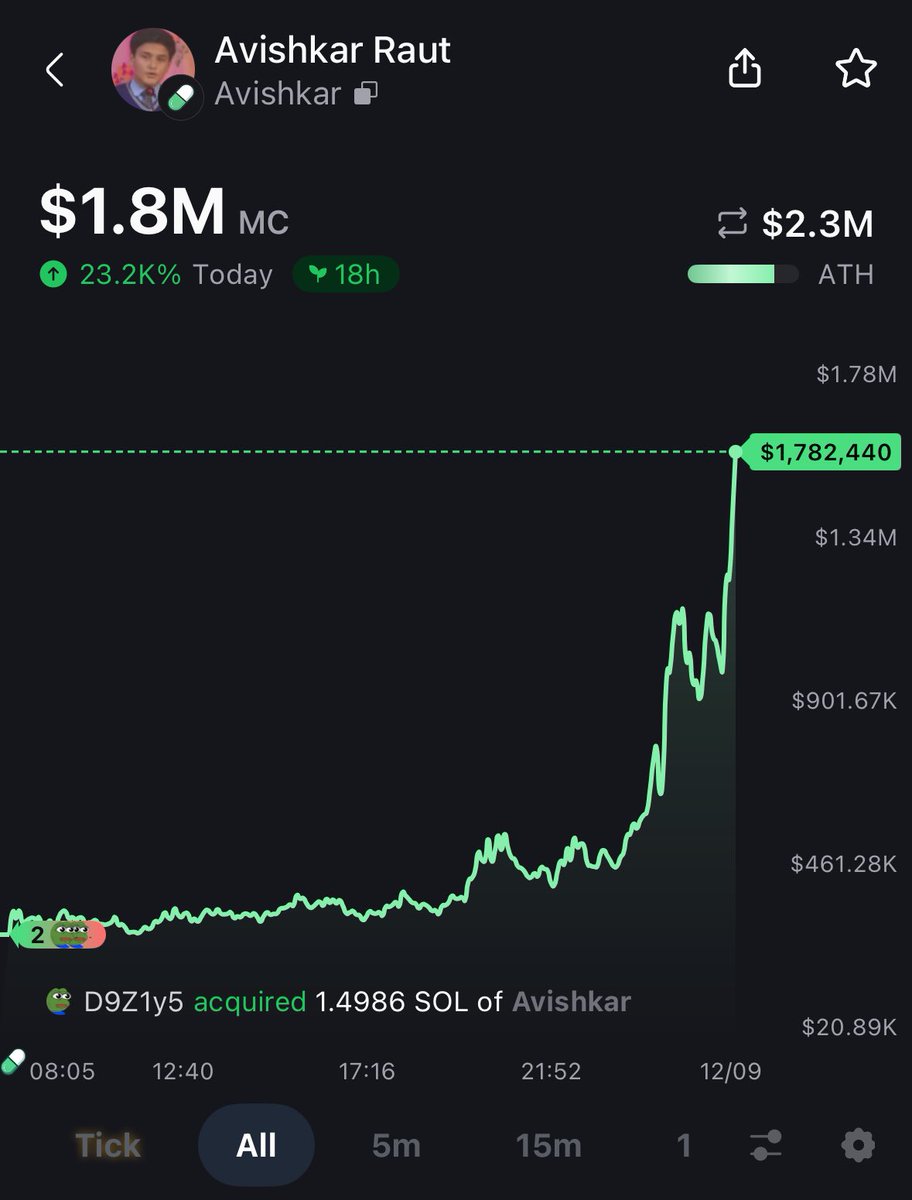The width and height of the screenshot is (912, 1200).
Task: Go back with the left chevron arrow
Action: tap(55, 70)
